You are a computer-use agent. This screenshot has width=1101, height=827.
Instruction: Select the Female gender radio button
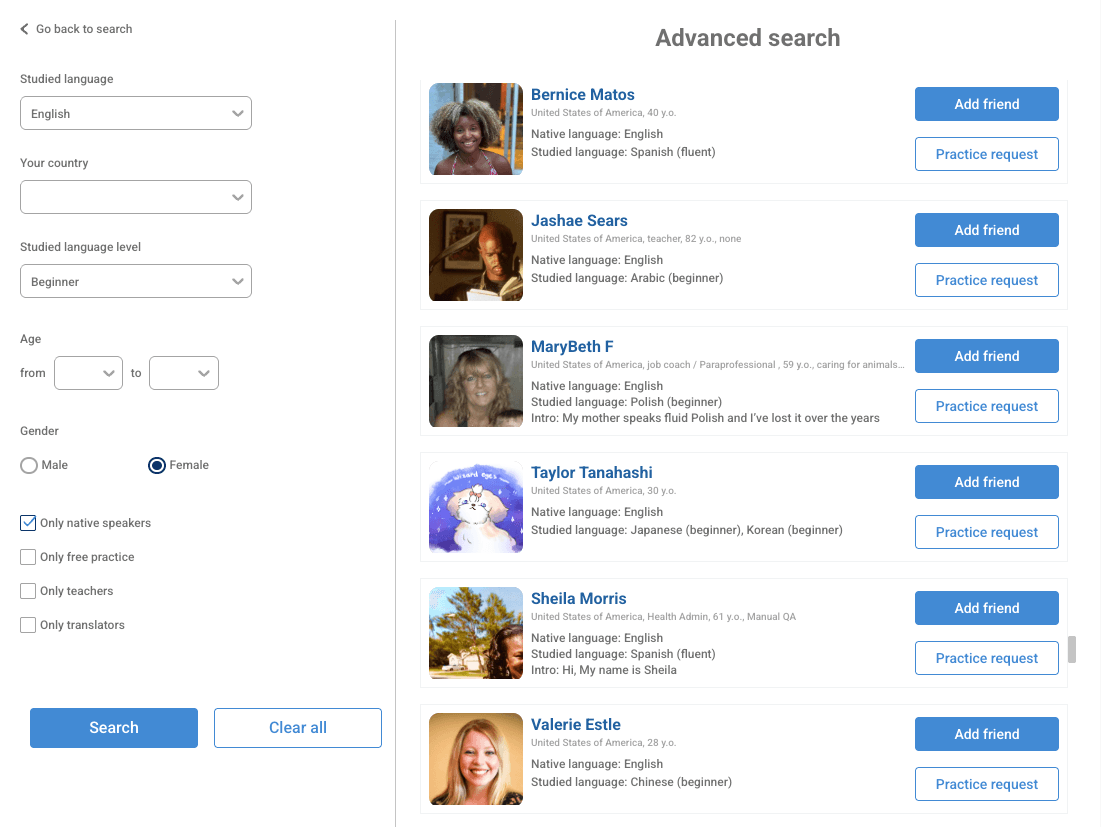157,465
